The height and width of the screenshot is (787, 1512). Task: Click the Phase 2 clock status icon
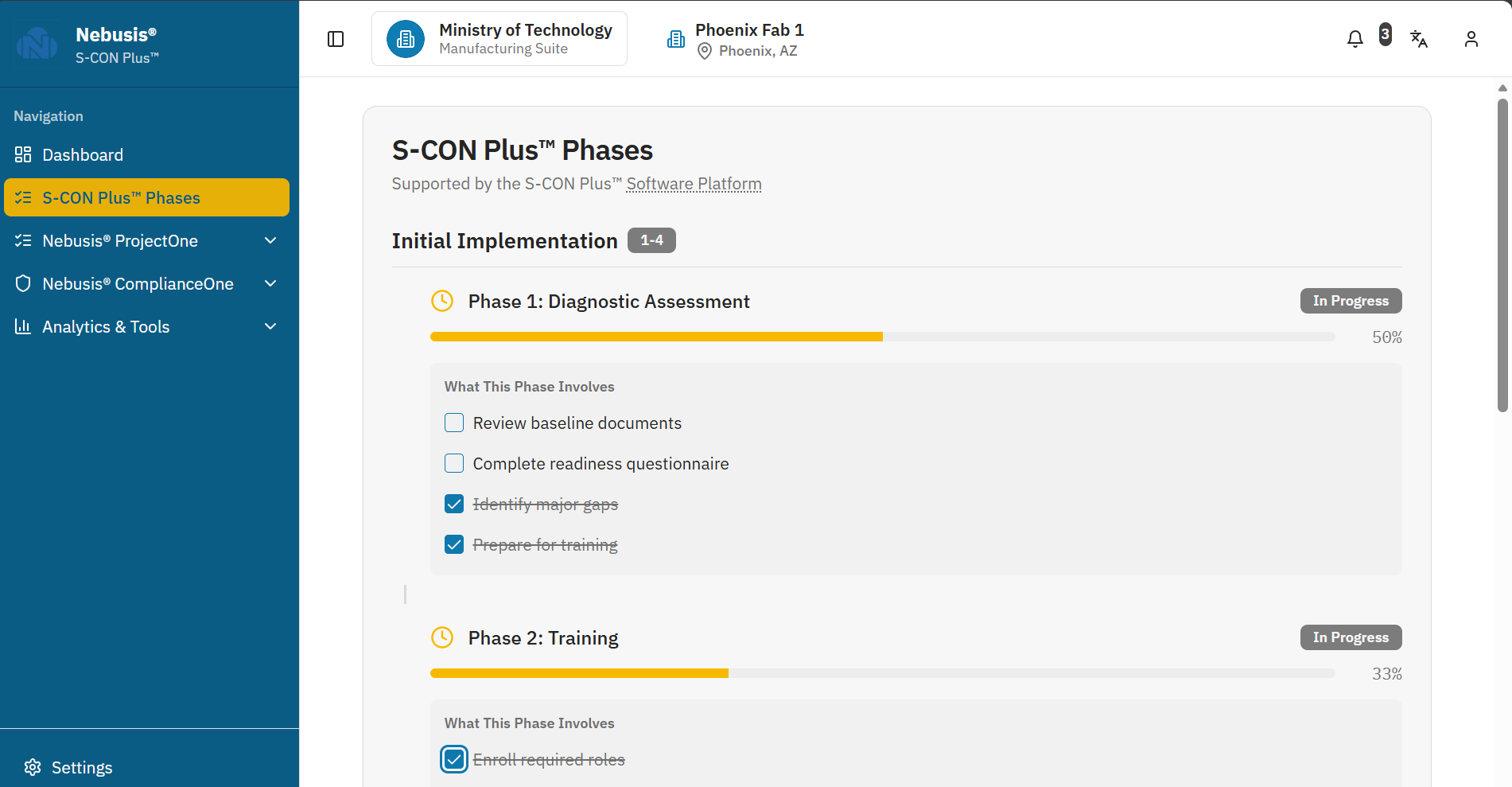point(442,637)
